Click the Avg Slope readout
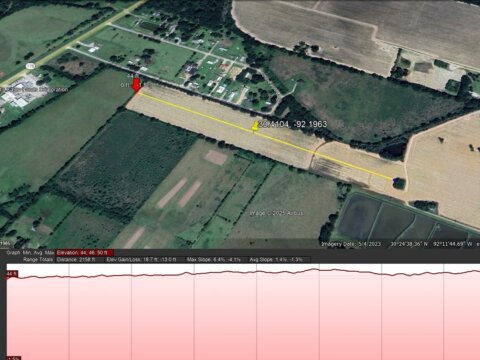480x360 pixels. click(x=276, y=259)
